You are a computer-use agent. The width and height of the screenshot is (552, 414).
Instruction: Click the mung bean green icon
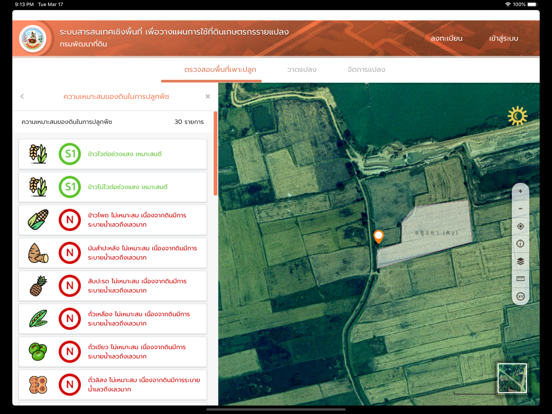pos(38,351)
